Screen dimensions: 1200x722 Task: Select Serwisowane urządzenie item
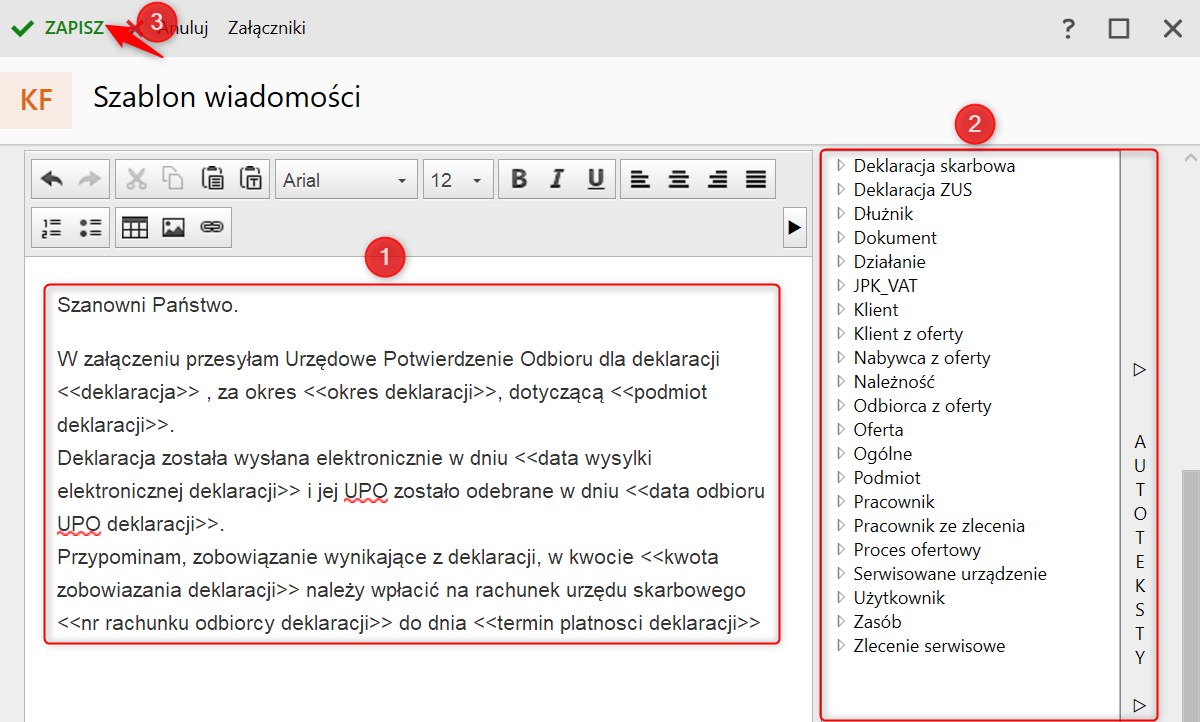point(950,574)
